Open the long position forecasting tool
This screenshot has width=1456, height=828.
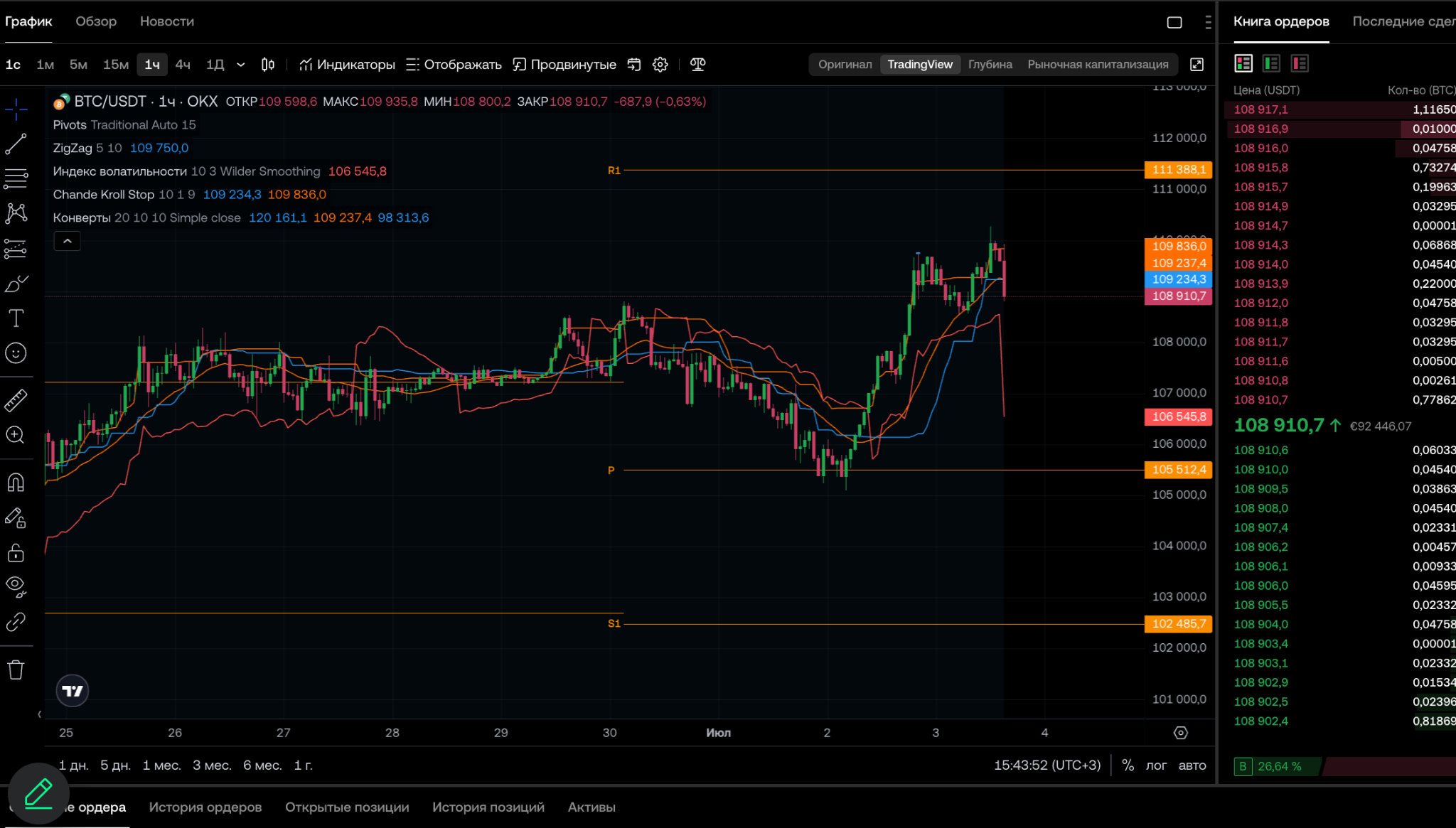(x=16, y=248)
